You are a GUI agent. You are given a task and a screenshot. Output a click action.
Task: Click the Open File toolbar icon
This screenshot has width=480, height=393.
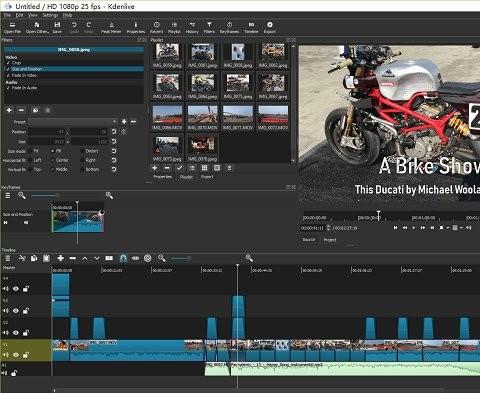[x=12, y=27]
